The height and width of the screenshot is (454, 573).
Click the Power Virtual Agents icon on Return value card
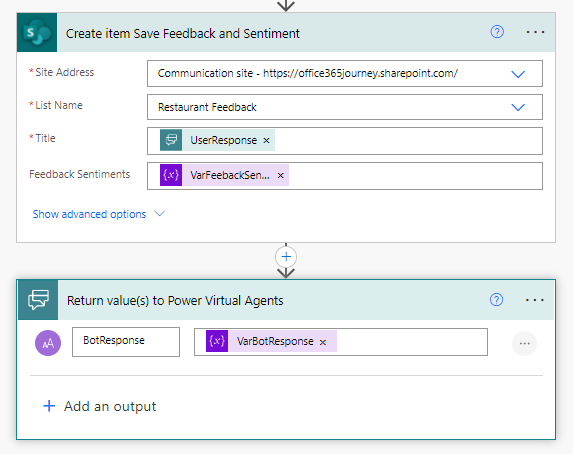(x=38, y=300)
